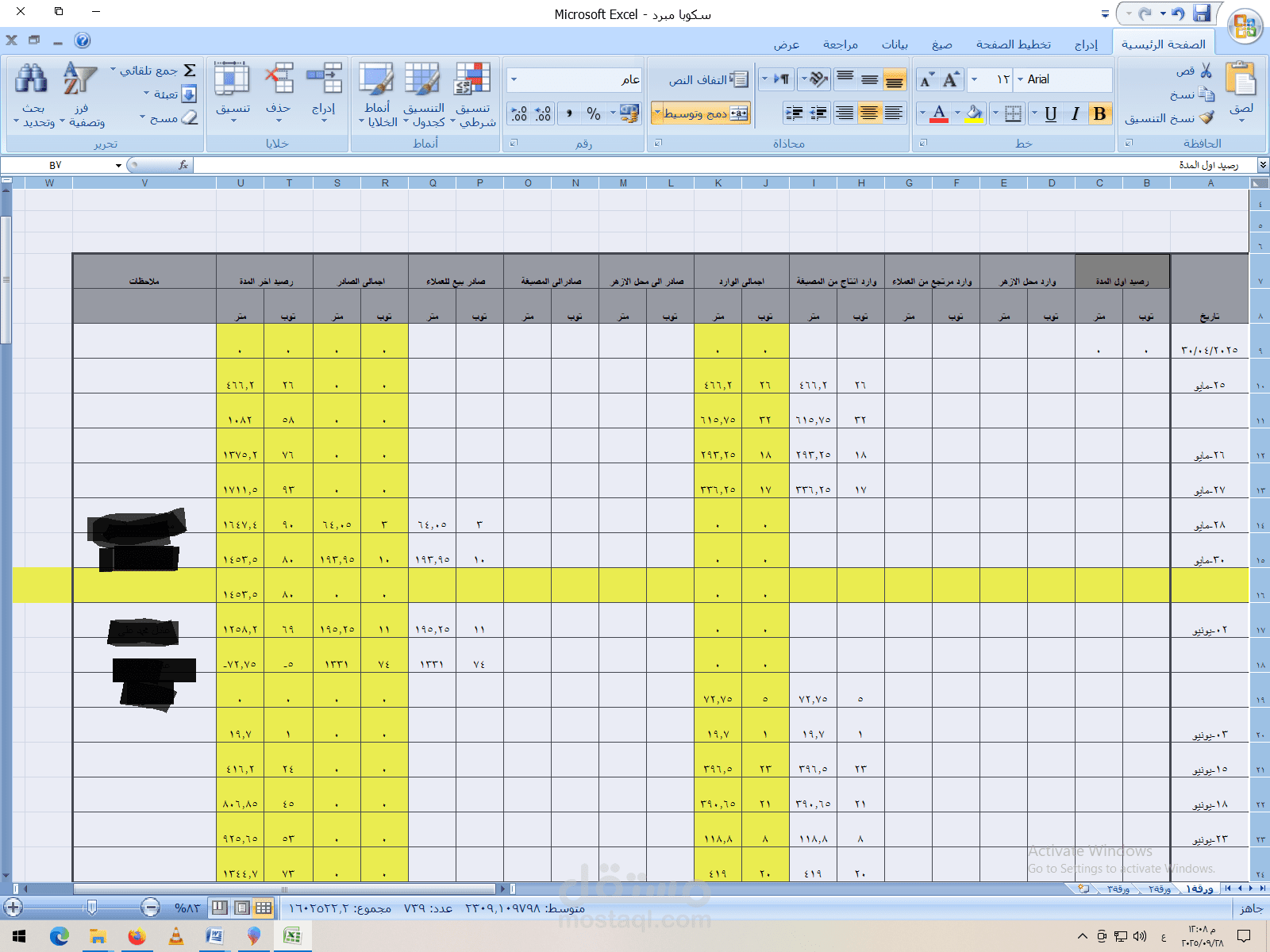The width and height of the screenshot is (1270, 952).
Task: Apply the yellow fill color paint bucket
Action: click(974, 113)
